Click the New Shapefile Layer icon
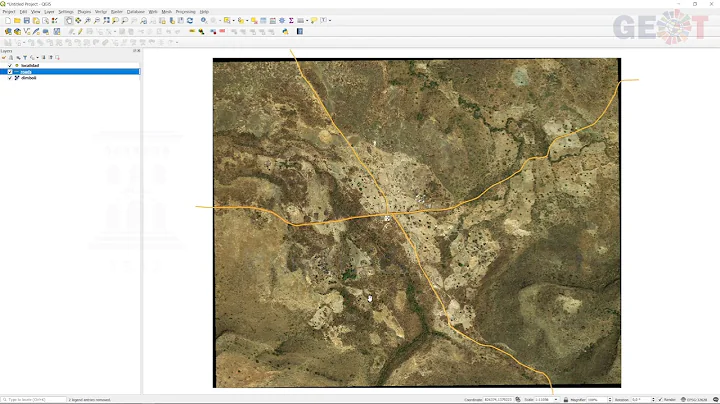Screen dimensions: 720x404 click(27, 32)
